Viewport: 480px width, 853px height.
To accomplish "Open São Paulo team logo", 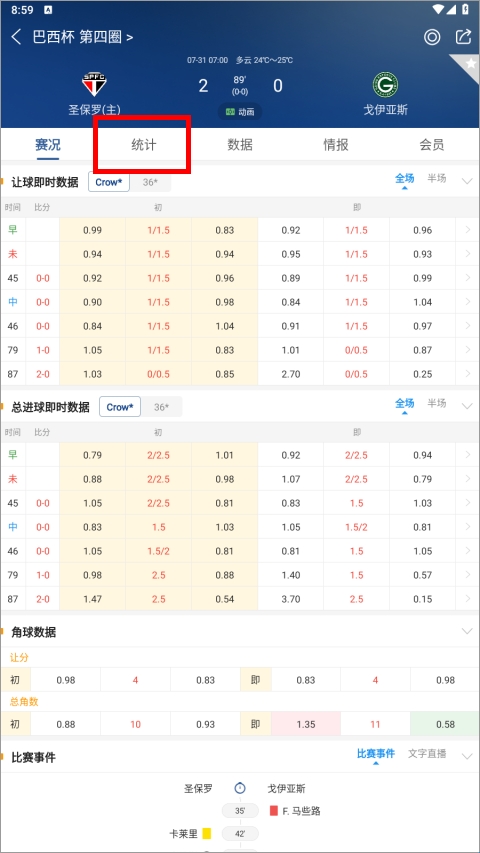I will coord(94,84).
